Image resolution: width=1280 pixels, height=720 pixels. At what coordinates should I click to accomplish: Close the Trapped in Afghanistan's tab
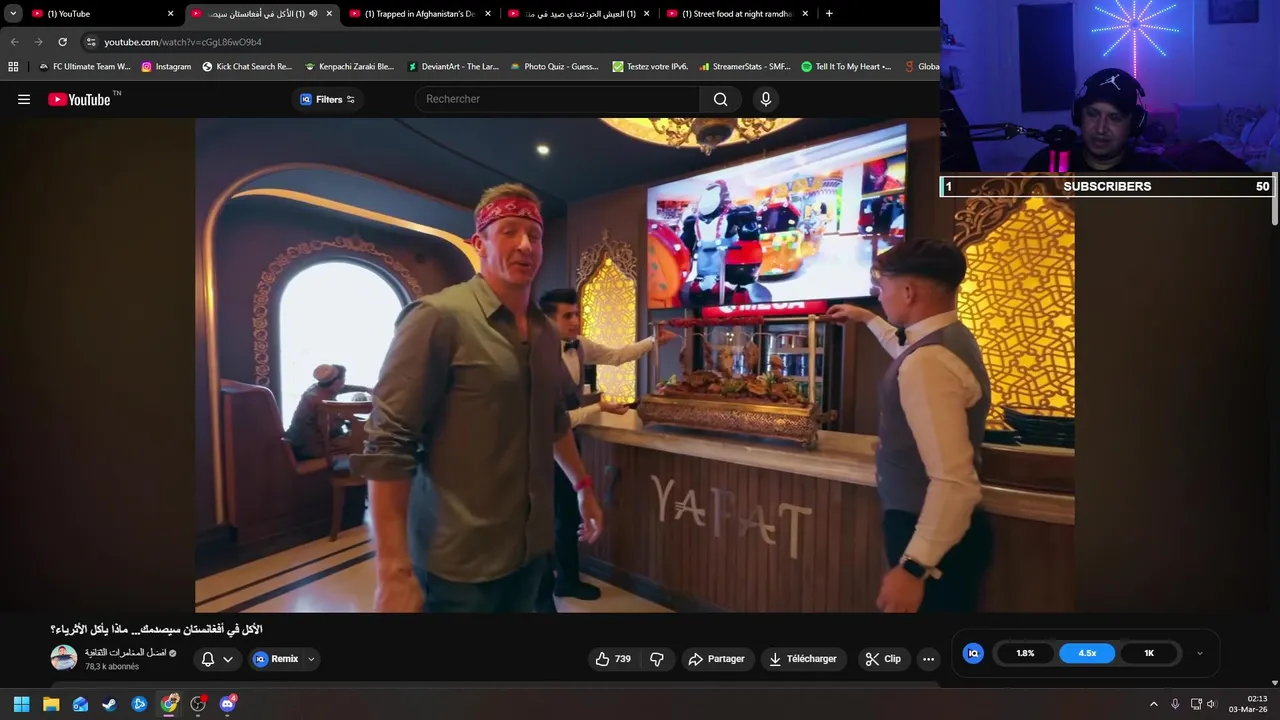[x=488, y=14]
